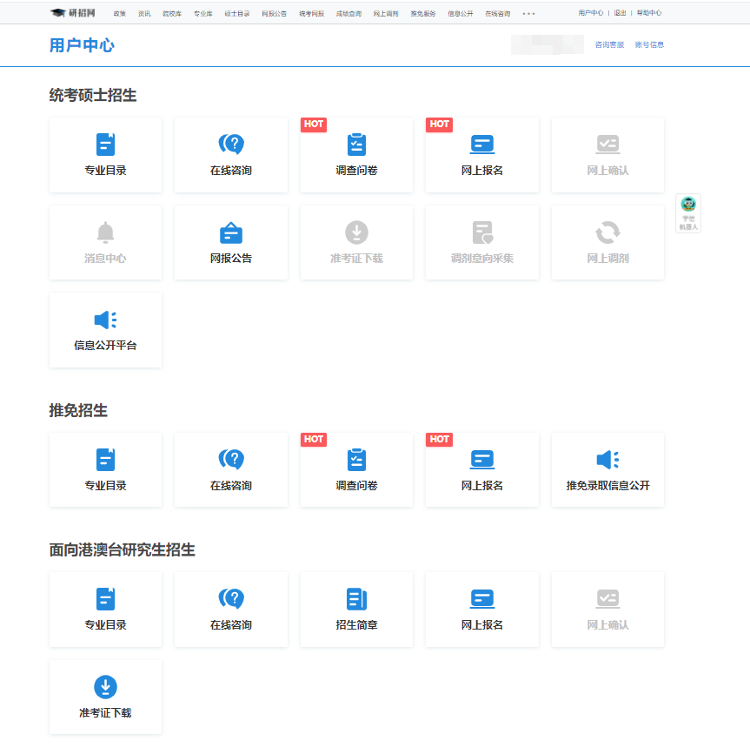Image resolution: width=750 pixels, height=748 pixels.
Task: Click 网上报名 in 推免招生 section
Action: pyautogui.click(x=482, y=470)
